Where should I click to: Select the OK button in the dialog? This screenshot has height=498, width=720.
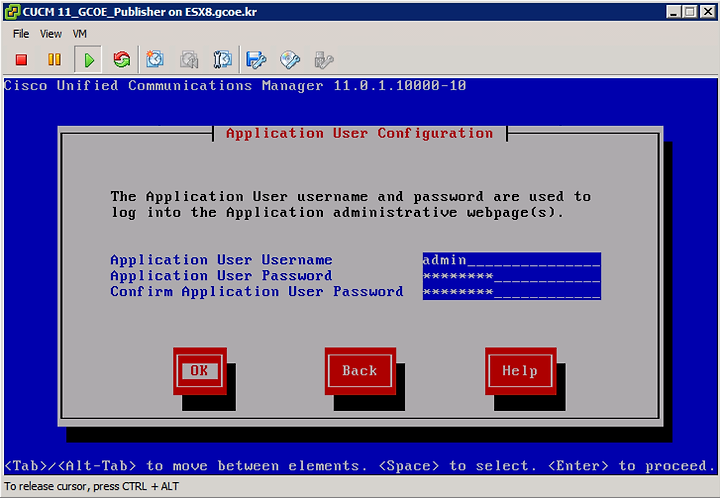click(x=200, y=371)
